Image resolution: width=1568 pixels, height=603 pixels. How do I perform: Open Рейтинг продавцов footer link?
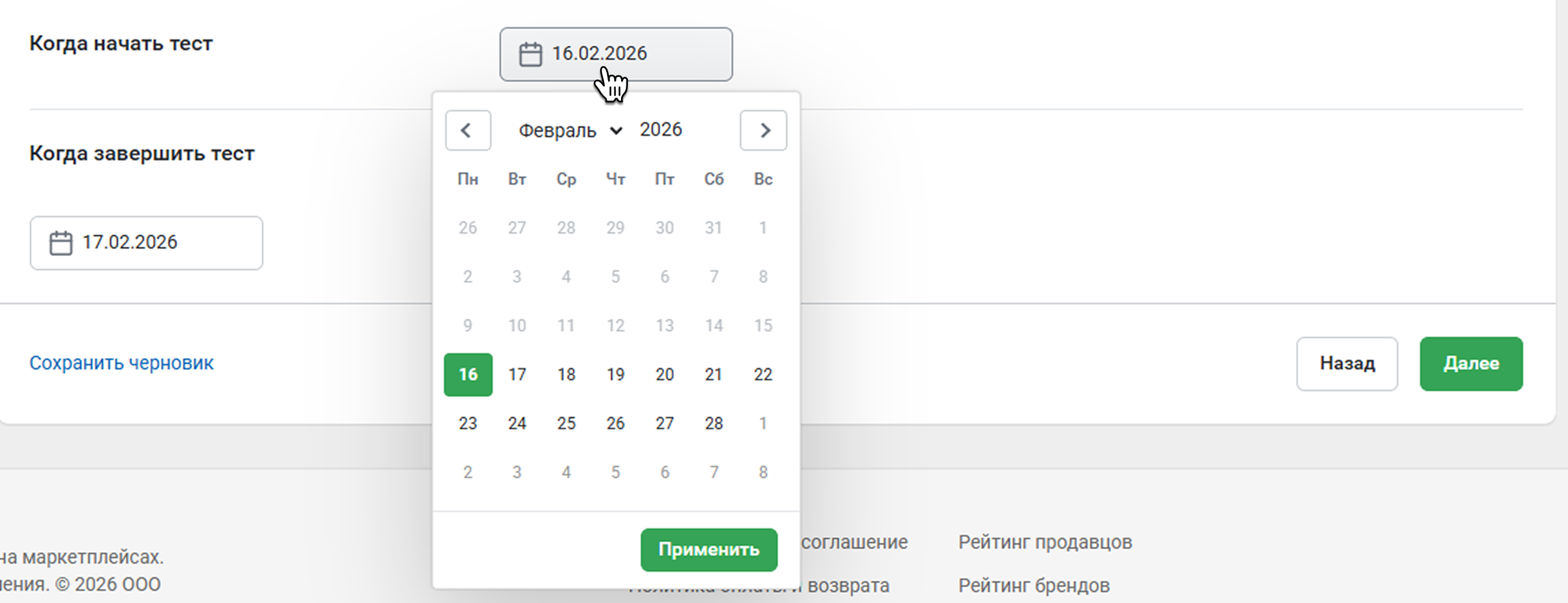point(1045,543)
